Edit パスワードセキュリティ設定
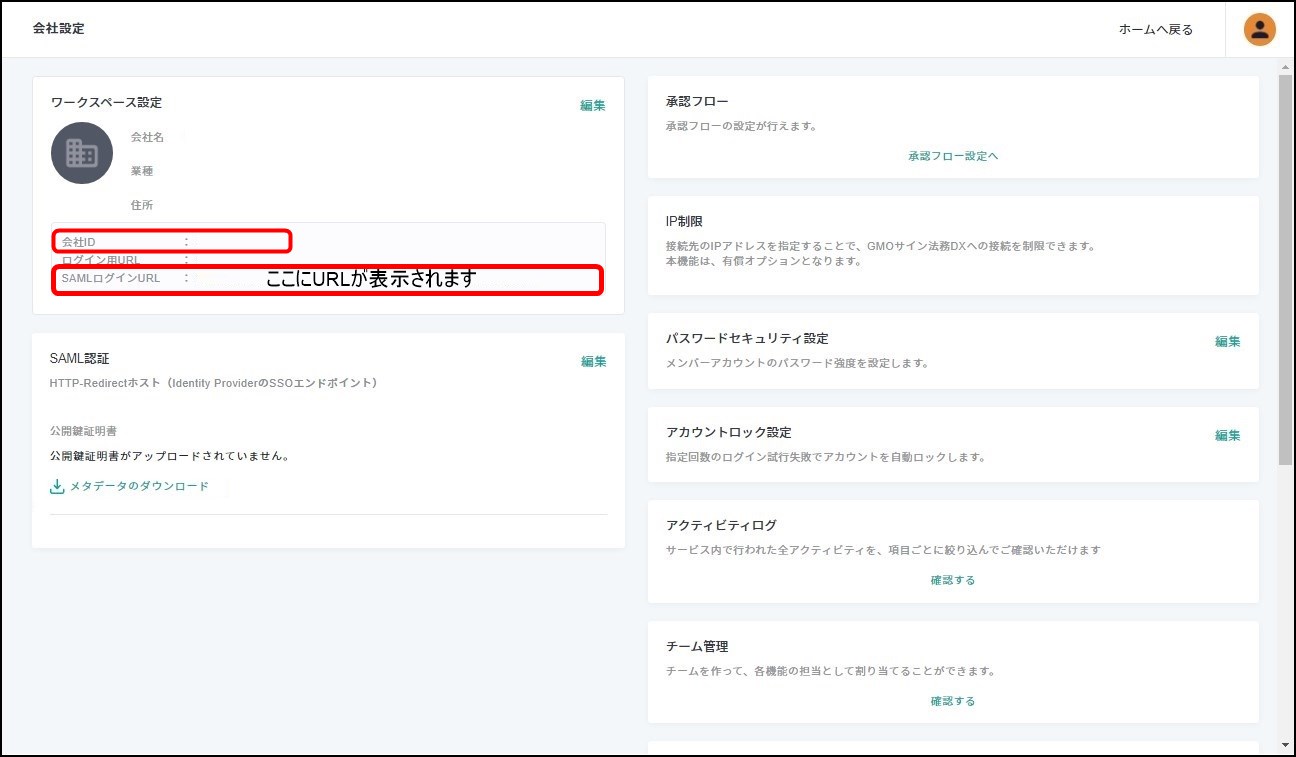Viewport: 1296px width, 757px height. [x=1227, y=342]
